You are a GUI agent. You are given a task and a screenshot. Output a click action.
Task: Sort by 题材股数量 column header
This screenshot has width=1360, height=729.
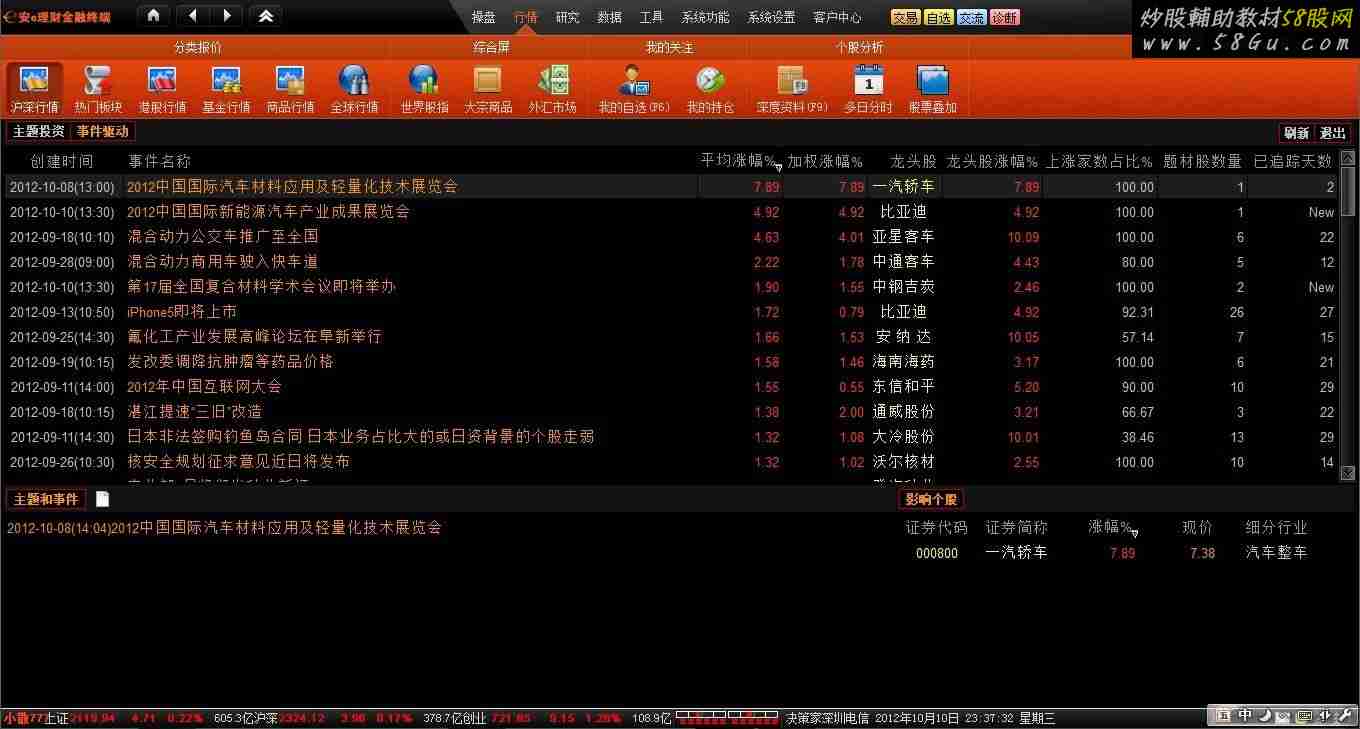pyautogui.click(x=1202, y=161)
